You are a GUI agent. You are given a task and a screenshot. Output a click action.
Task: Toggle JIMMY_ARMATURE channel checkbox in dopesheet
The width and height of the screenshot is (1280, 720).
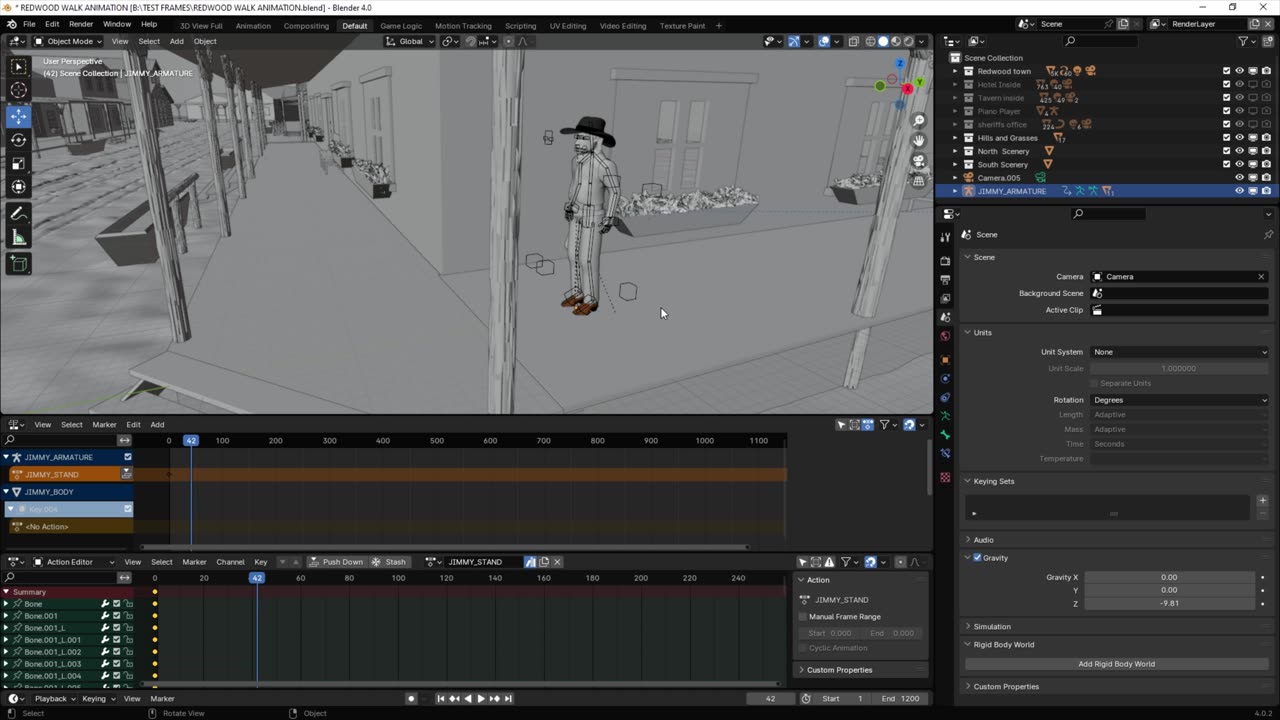(x=127, y=457)
